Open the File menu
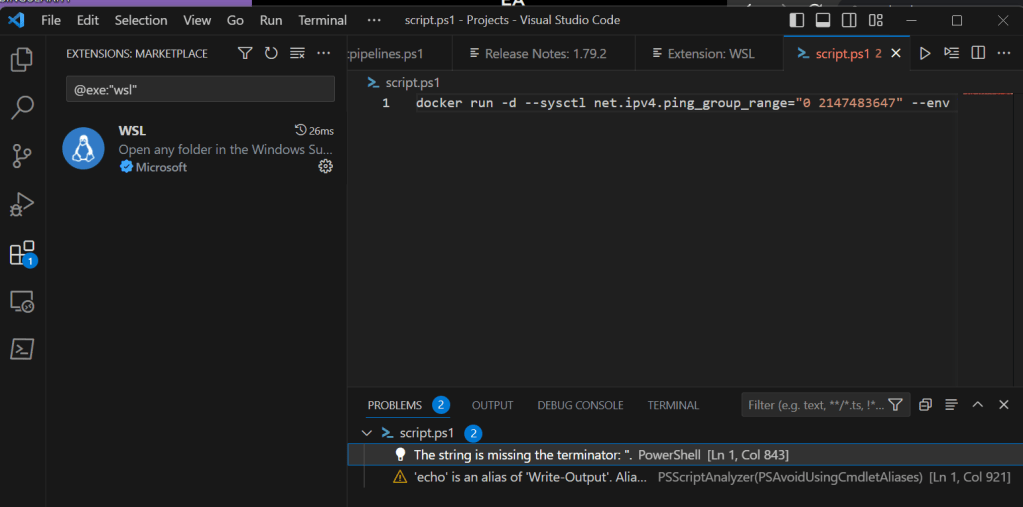The height and width of the screenshot is (507, 1023). 51,20
